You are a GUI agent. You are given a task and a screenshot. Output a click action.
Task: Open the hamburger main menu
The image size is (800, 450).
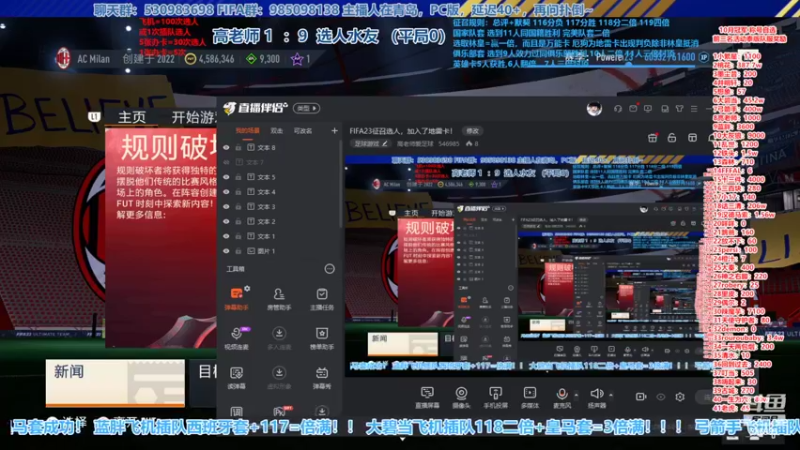pyautogui.click(x=694, y=109)
